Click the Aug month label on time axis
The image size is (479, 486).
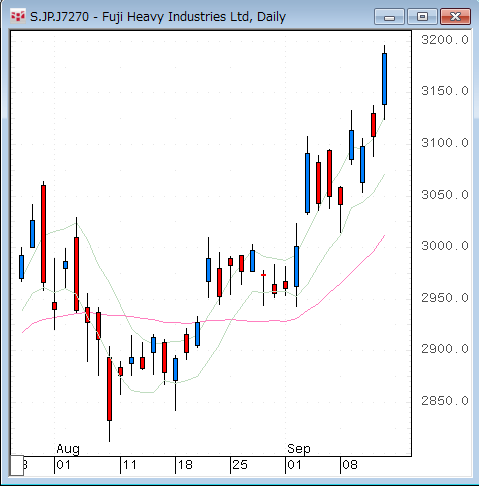pyautogui.click(x=68, y=449)
